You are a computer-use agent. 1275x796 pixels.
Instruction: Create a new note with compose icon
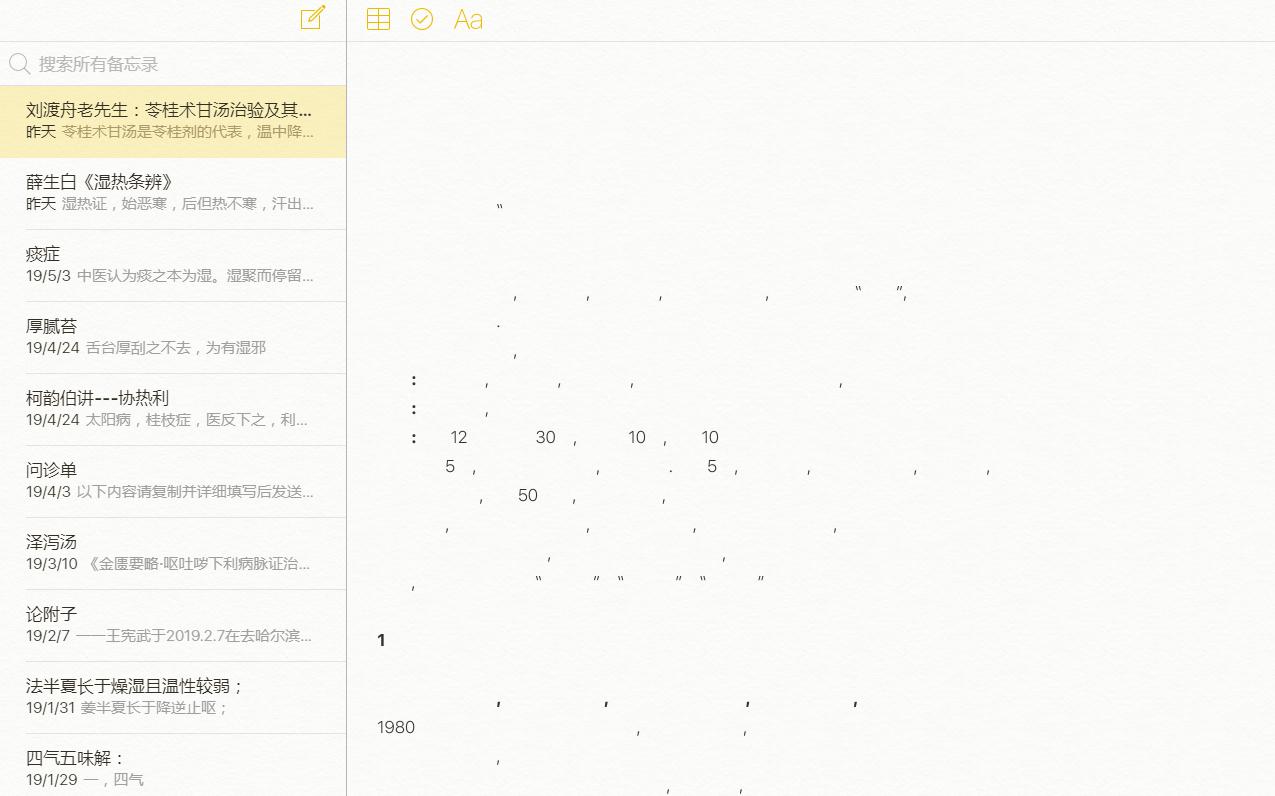tap(313, 18)
